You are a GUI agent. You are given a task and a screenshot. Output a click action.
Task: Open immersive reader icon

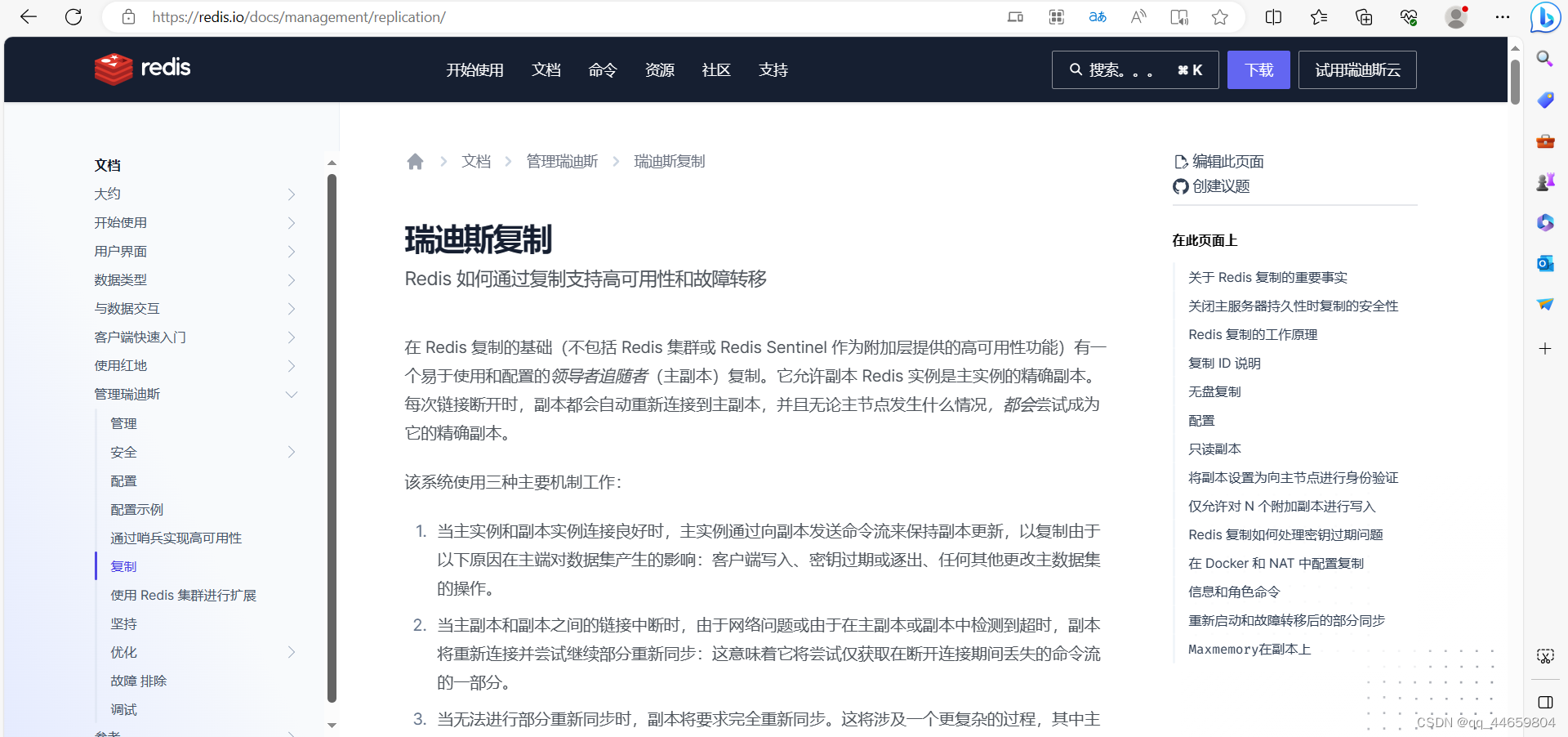[1179, 17]
